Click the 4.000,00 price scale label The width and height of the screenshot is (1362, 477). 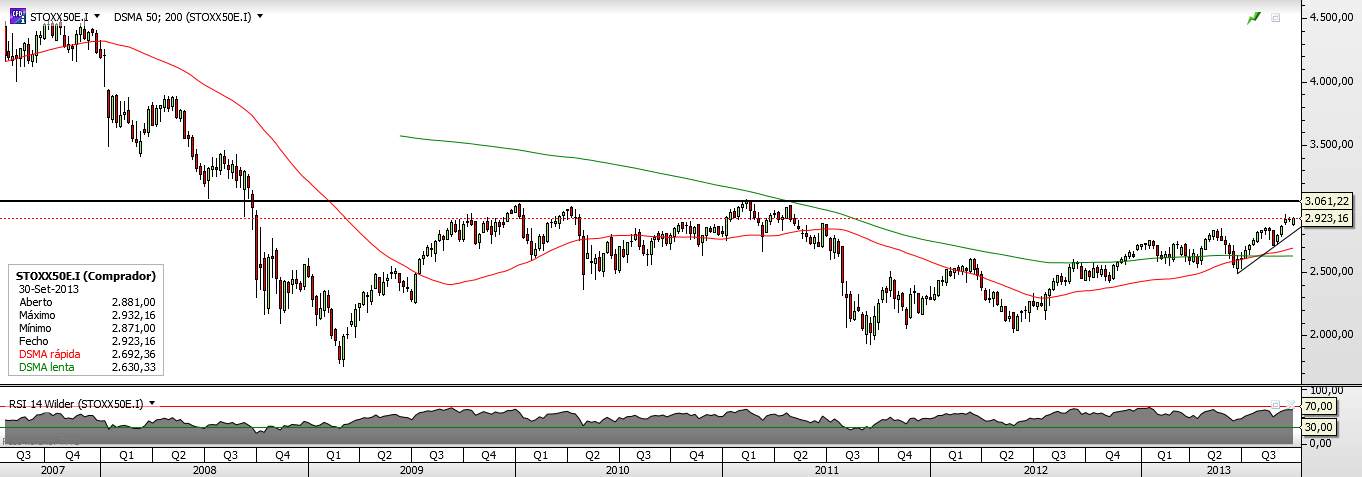click(x=1330, y=81)
